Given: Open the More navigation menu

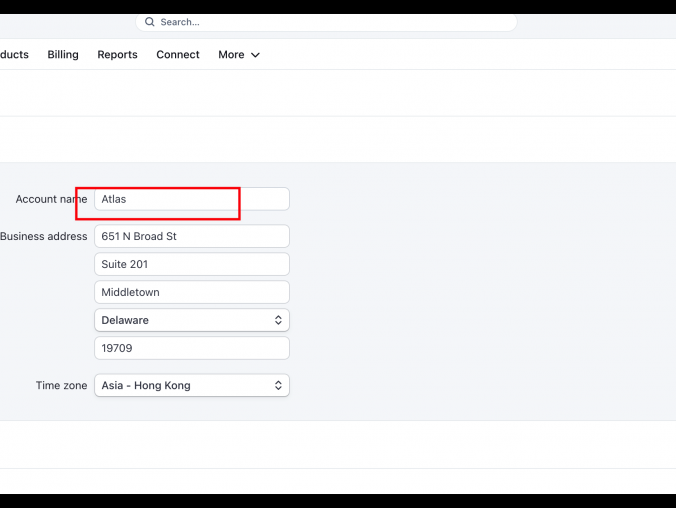Looking at the screenshot, I should (231, 55).
